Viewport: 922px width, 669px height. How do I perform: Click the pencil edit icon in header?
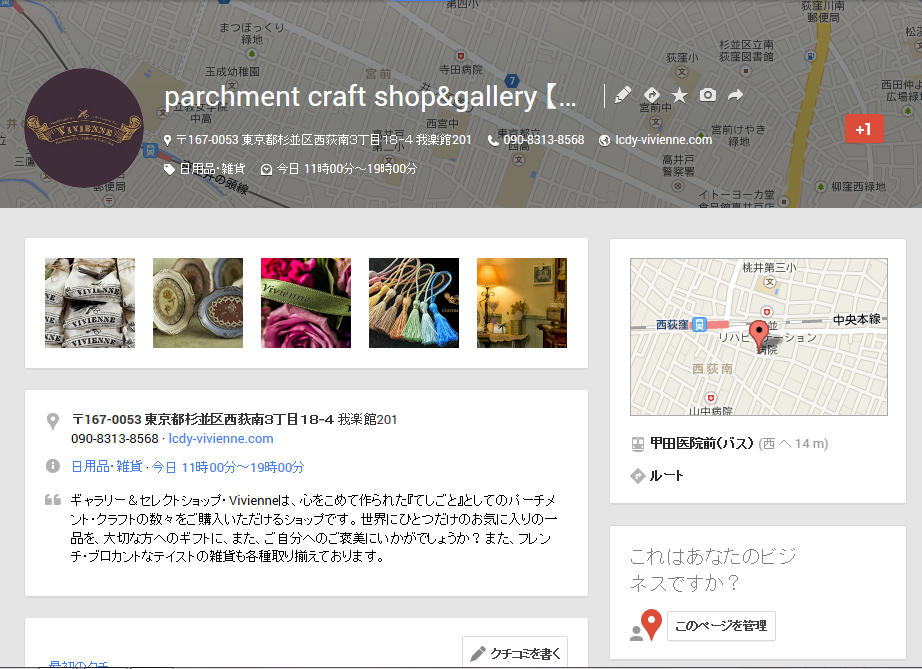[x=623, y=95]
